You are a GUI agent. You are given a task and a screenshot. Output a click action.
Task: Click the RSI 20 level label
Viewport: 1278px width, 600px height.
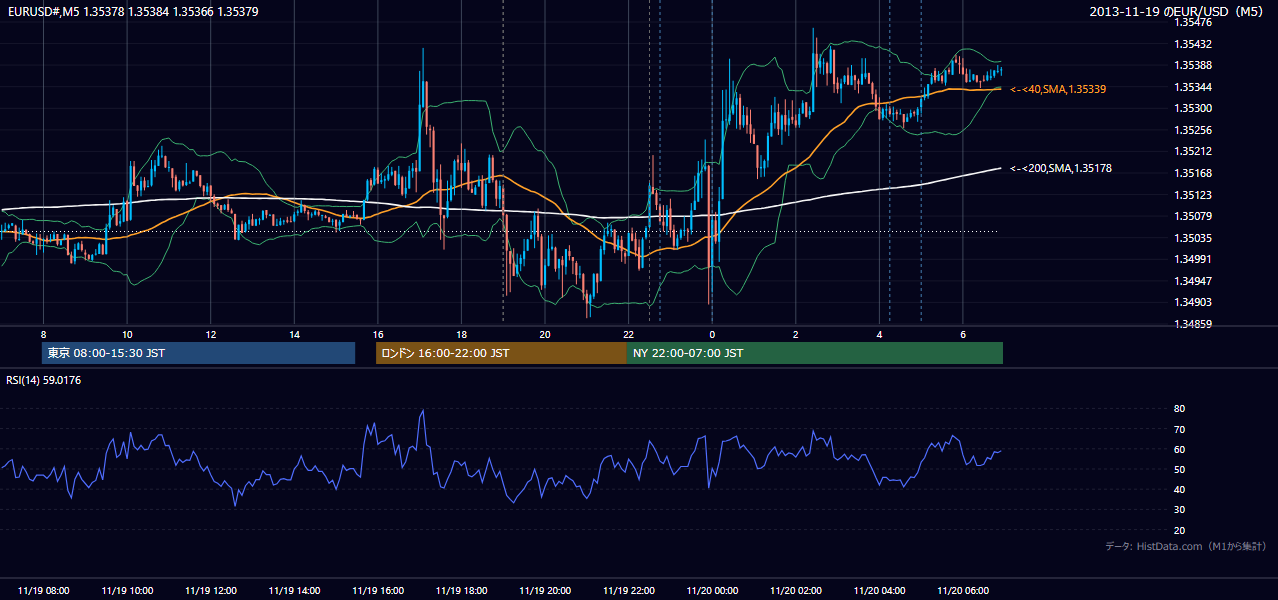[1179, 530]
